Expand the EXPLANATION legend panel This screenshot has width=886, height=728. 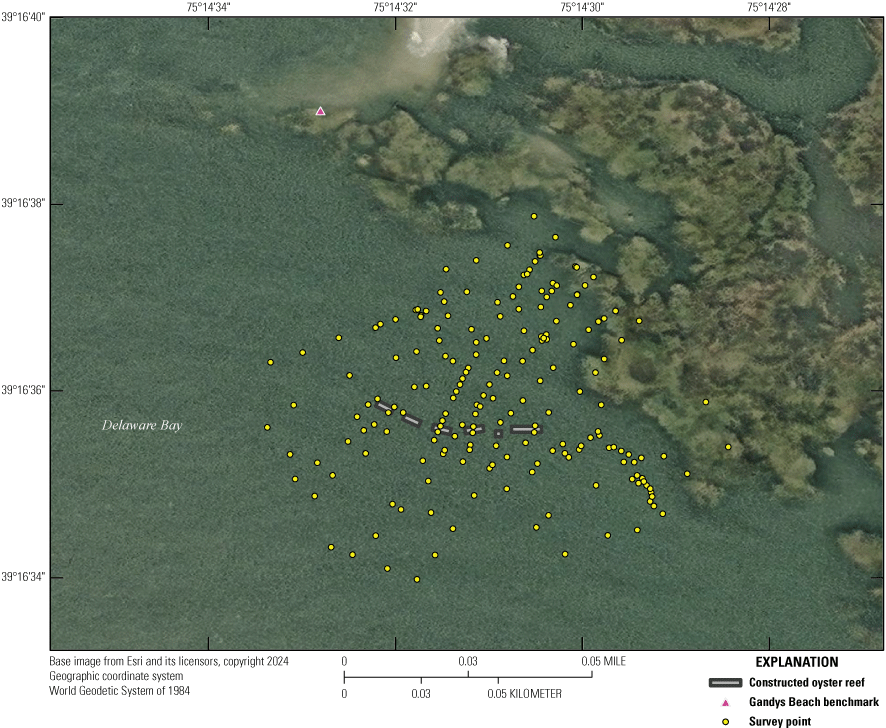click(797, 662)
